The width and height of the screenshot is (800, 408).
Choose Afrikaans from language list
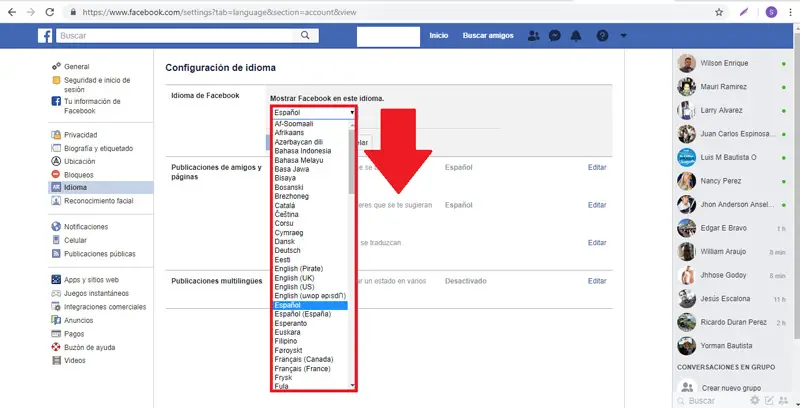[289, 133]
